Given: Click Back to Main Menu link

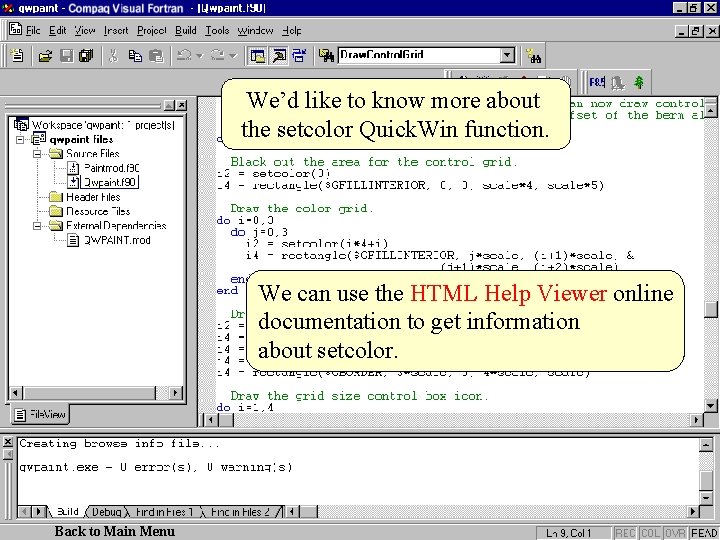Looking at the screenshot, I should (x=114, y=531).
